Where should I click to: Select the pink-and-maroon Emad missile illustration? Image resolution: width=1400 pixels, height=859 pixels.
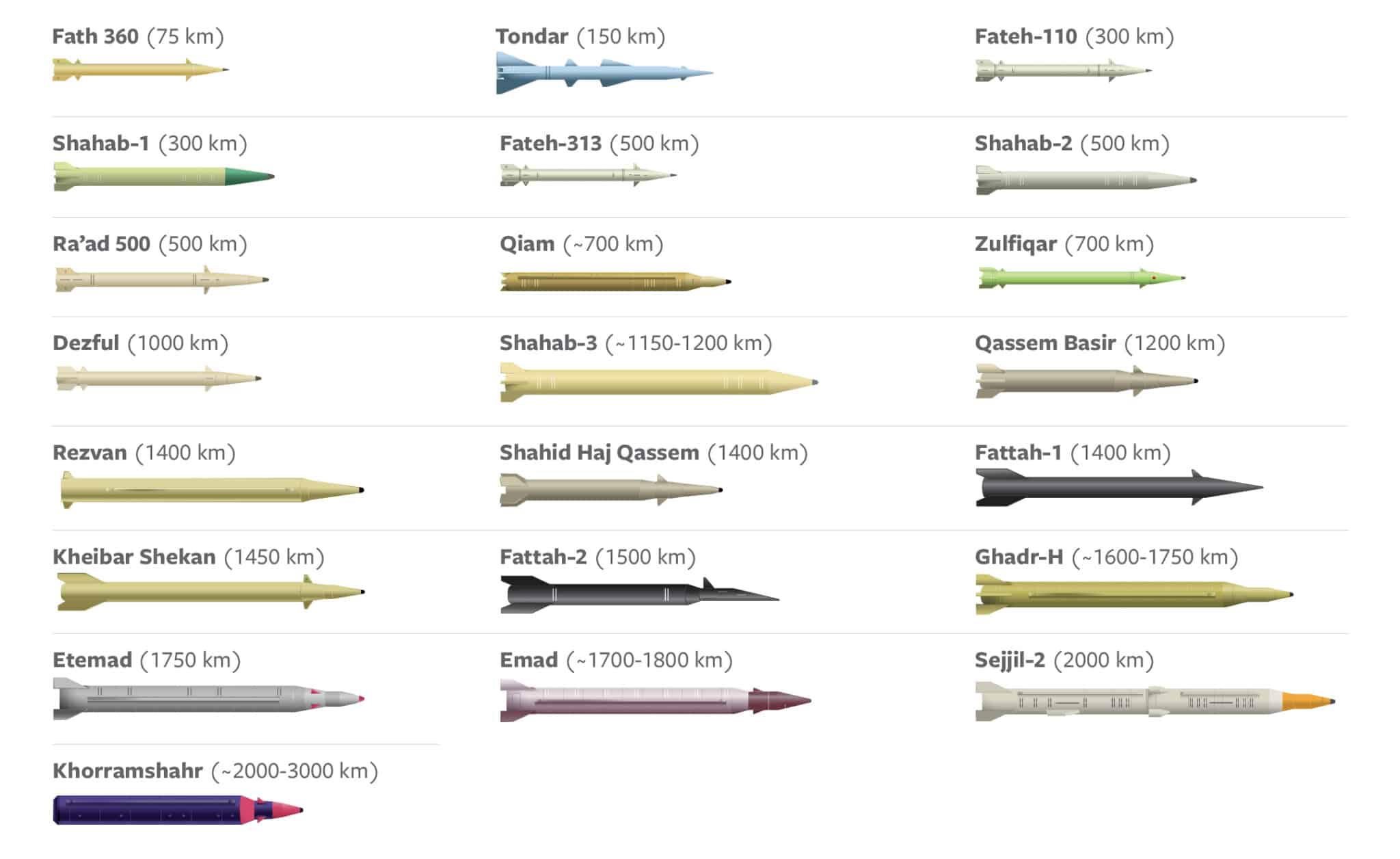tap(654, 700)
